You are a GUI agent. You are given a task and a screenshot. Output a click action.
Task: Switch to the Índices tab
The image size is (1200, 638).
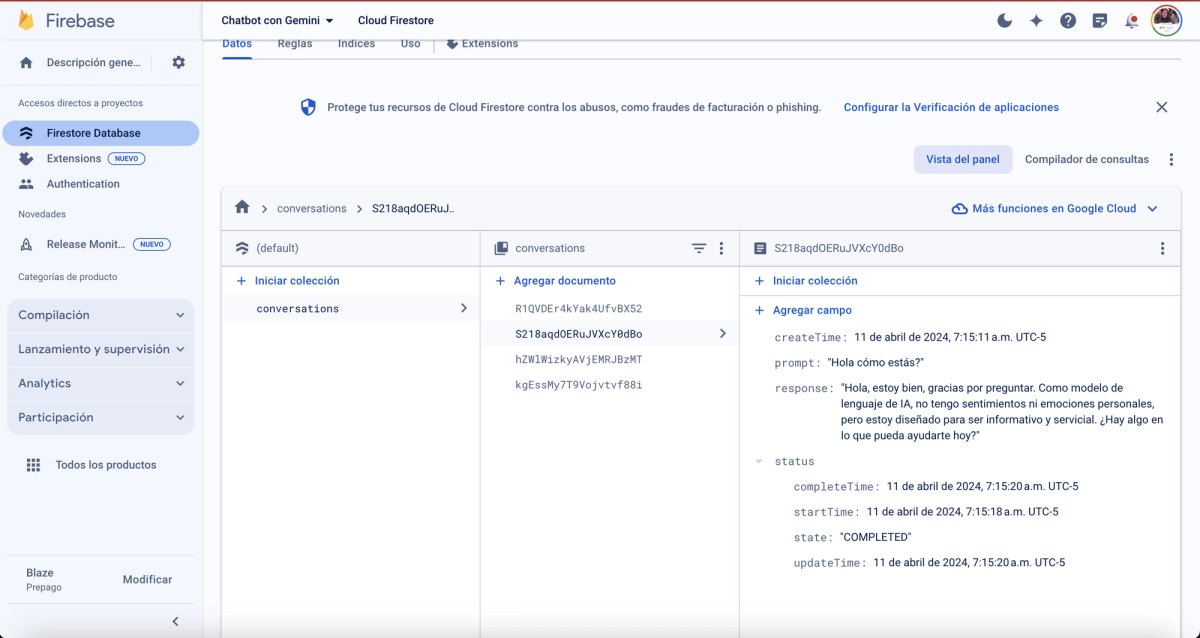coord(357,44)
